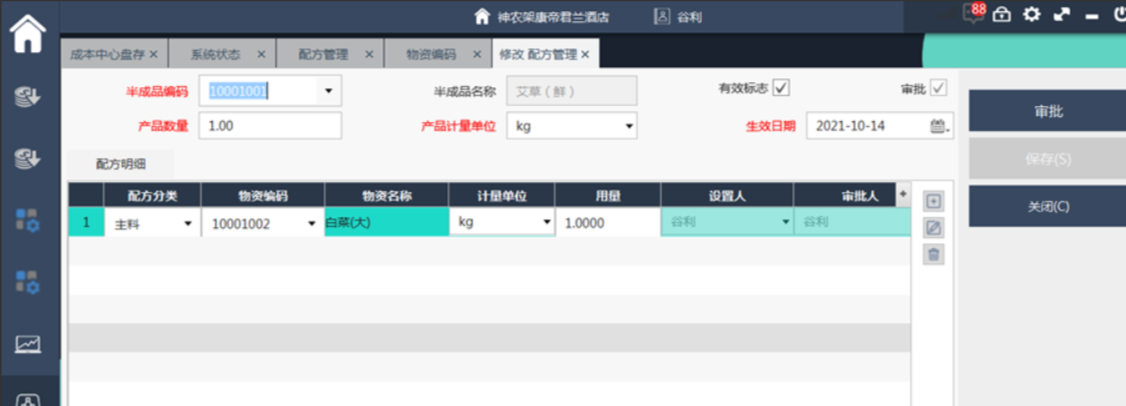
Task: Click the 关闭(C) button
Action: pos(1047,207)
